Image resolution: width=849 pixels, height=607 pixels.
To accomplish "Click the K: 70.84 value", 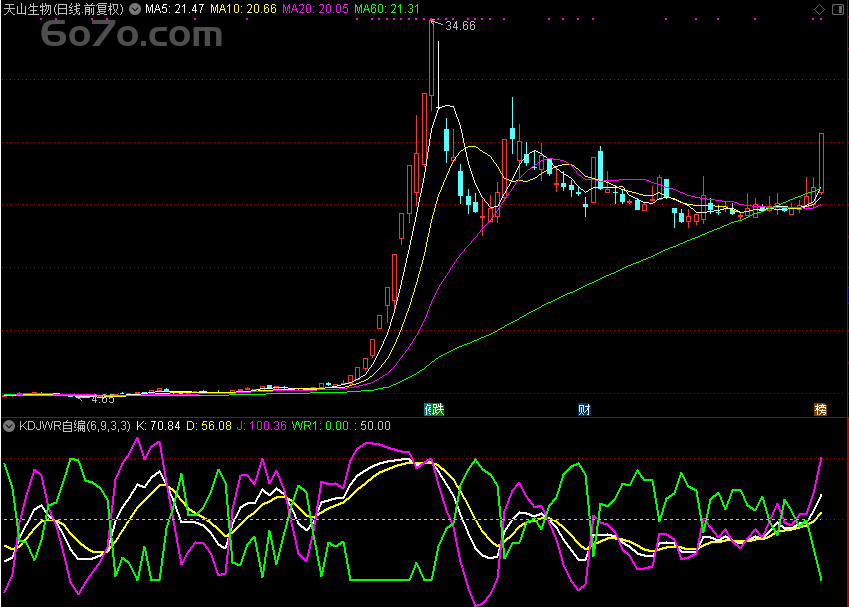I will coord(158,426).
